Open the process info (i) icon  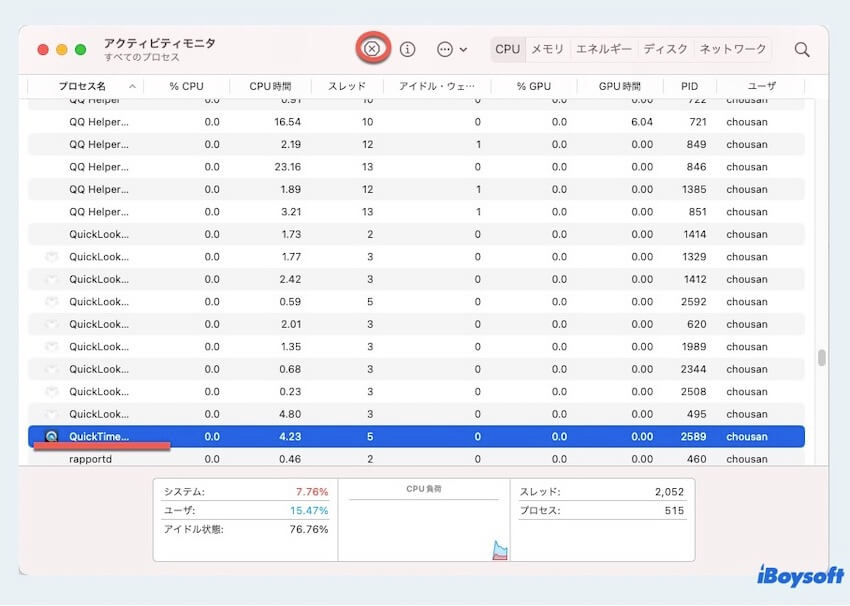(407, 49)
